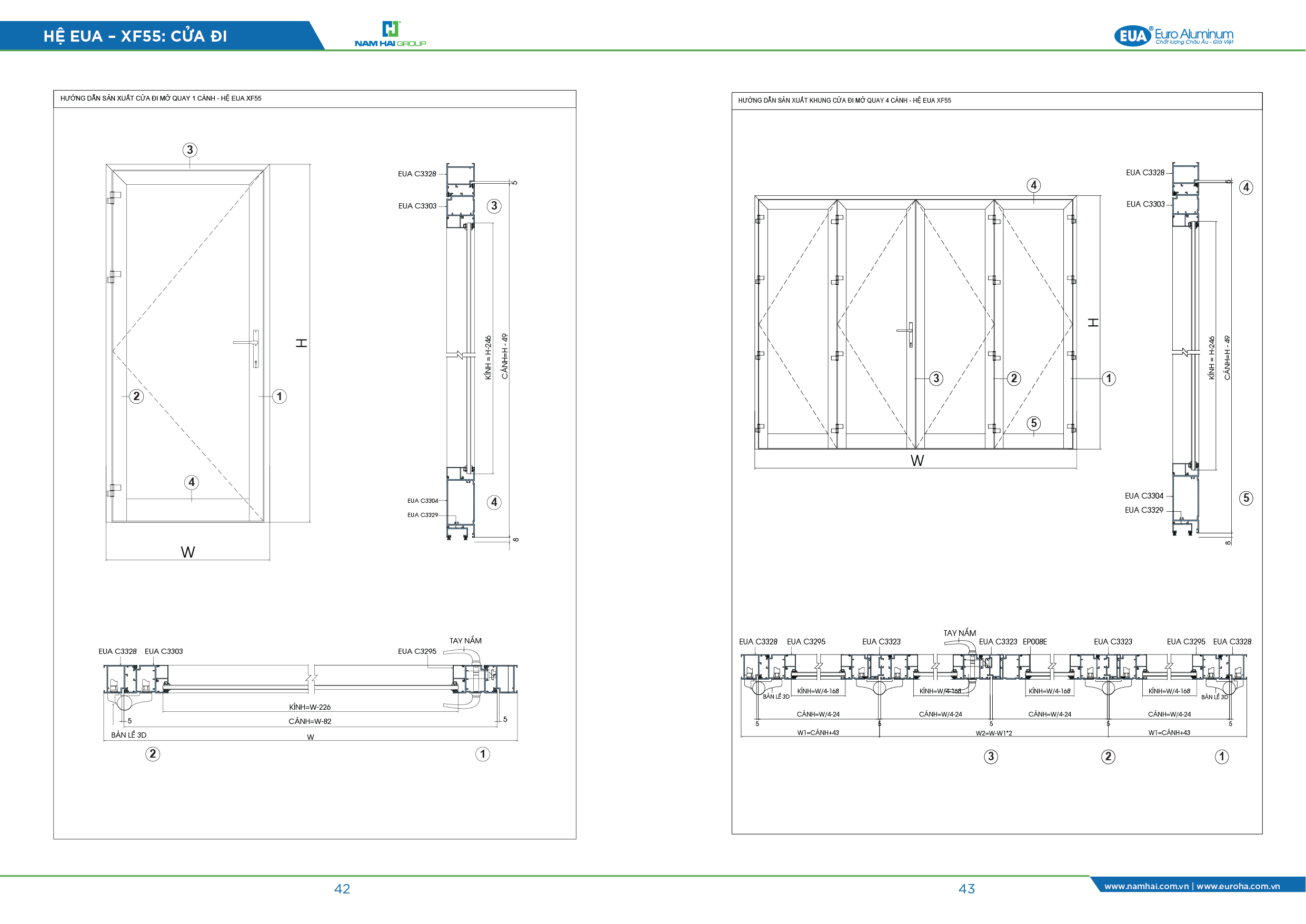1306x924 pixels.
Task: Click the EUA Euro Aluminum logo
Action: tap(1173, 36)
